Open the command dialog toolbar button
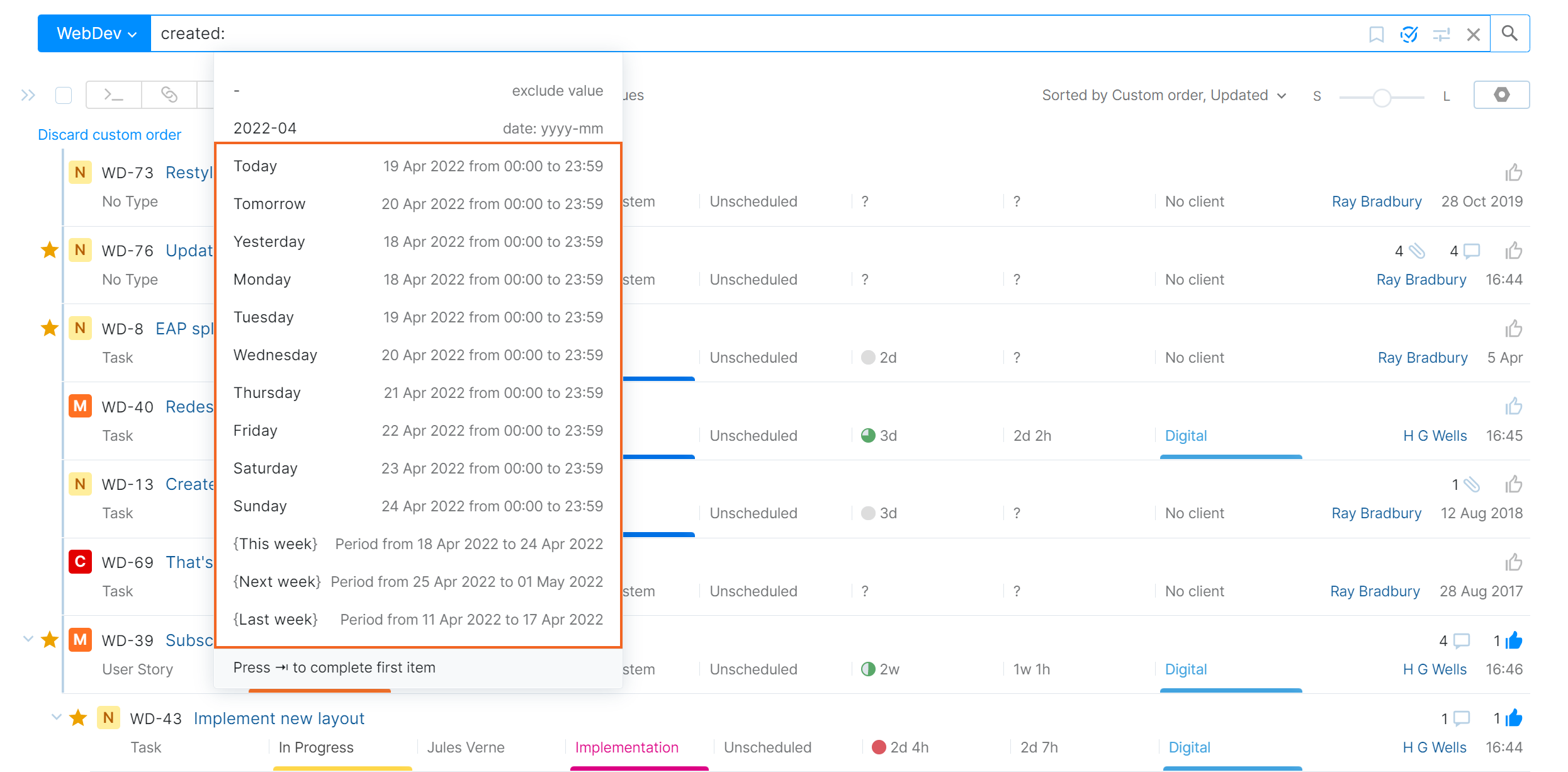The width and height of the screenshot is (1568, 772). 114,95
